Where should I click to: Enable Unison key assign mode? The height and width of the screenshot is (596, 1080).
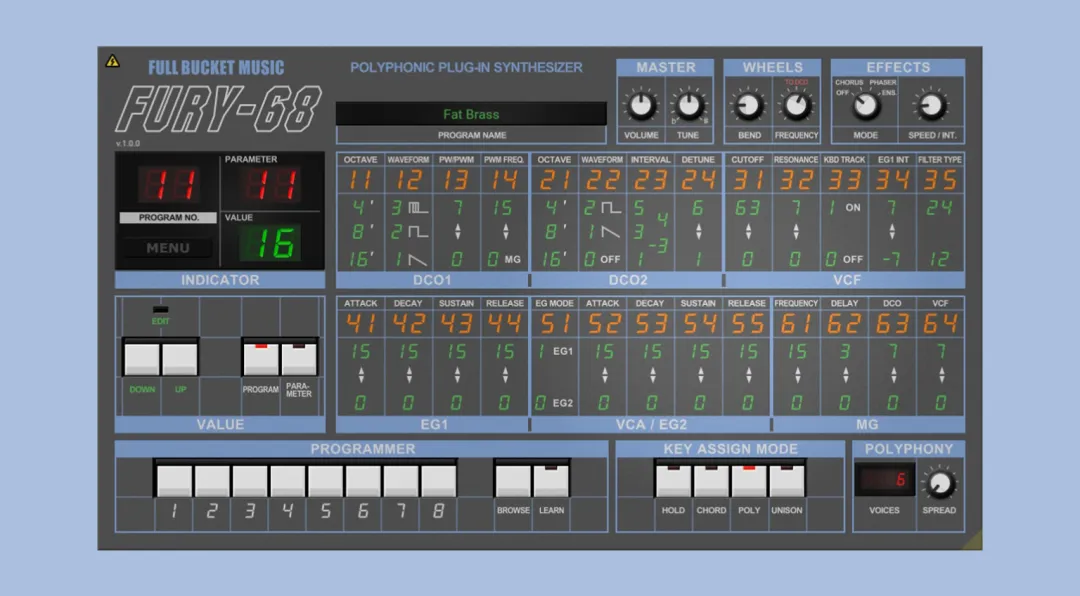point(787,480)
